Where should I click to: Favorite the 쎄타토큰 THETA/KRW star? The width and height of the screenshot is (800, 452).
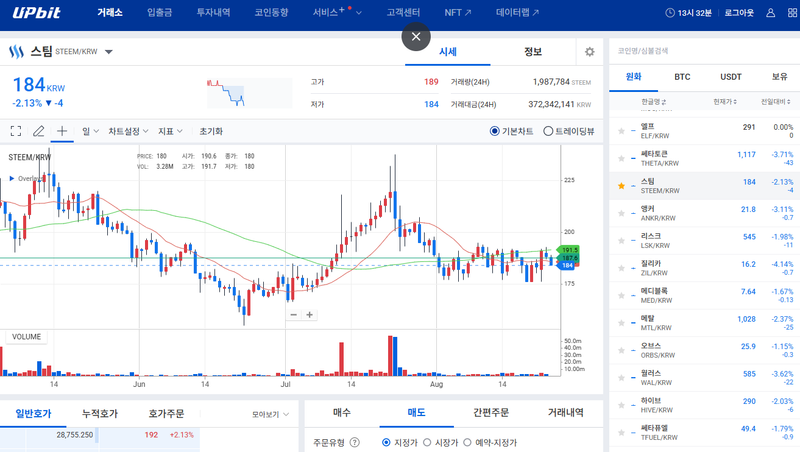621,159
